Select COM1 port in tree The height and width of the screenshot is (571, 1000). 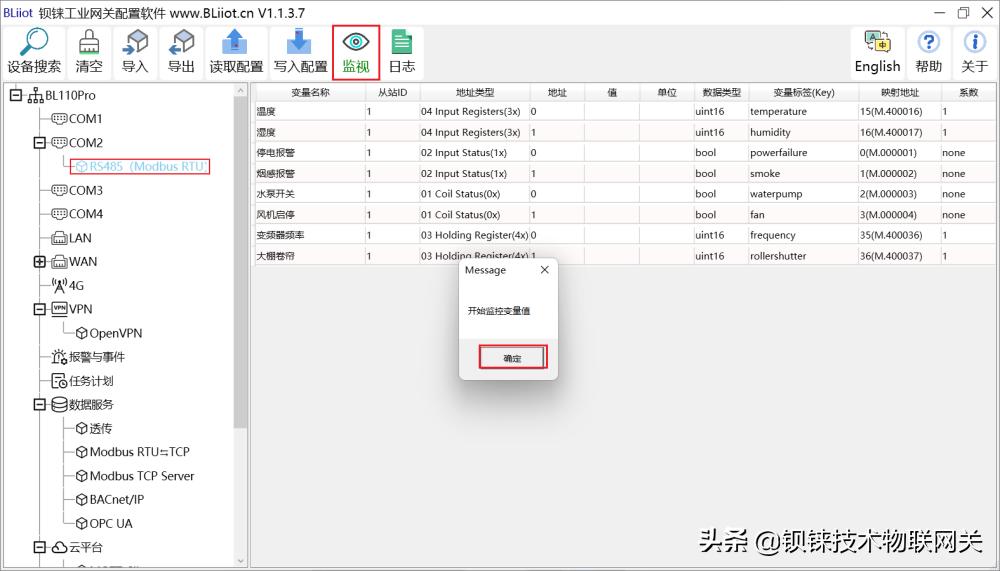[77, 119]
